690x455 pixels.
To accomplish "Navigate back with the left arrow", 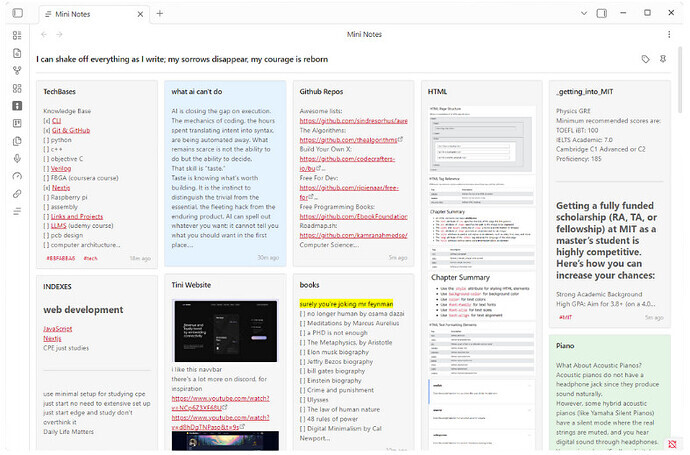I will [x=44, y=35].
